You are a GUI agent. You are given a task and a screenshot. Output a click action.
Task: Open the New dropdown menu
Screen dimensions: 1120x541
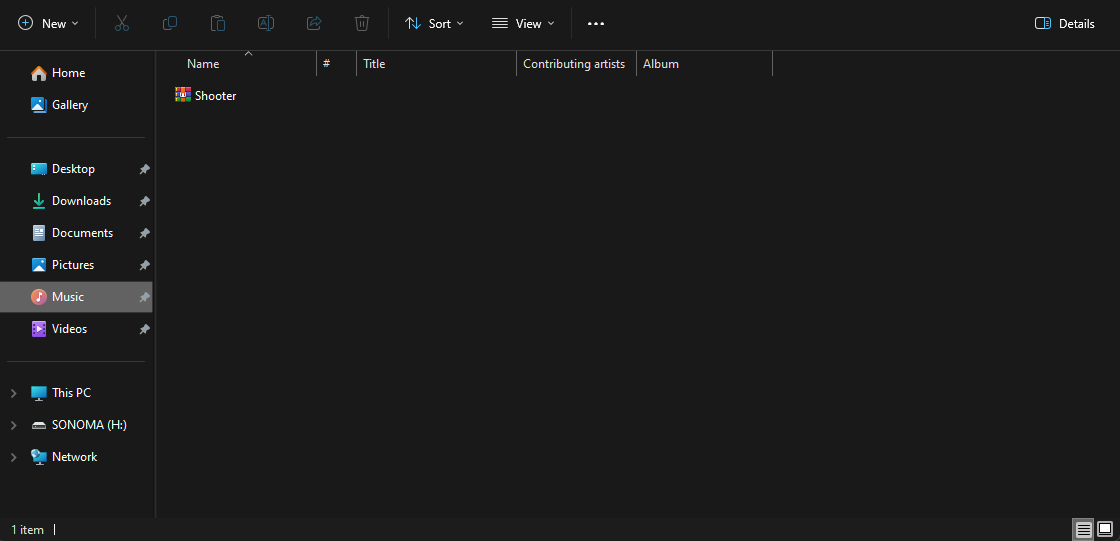click(x=48, y=23)
